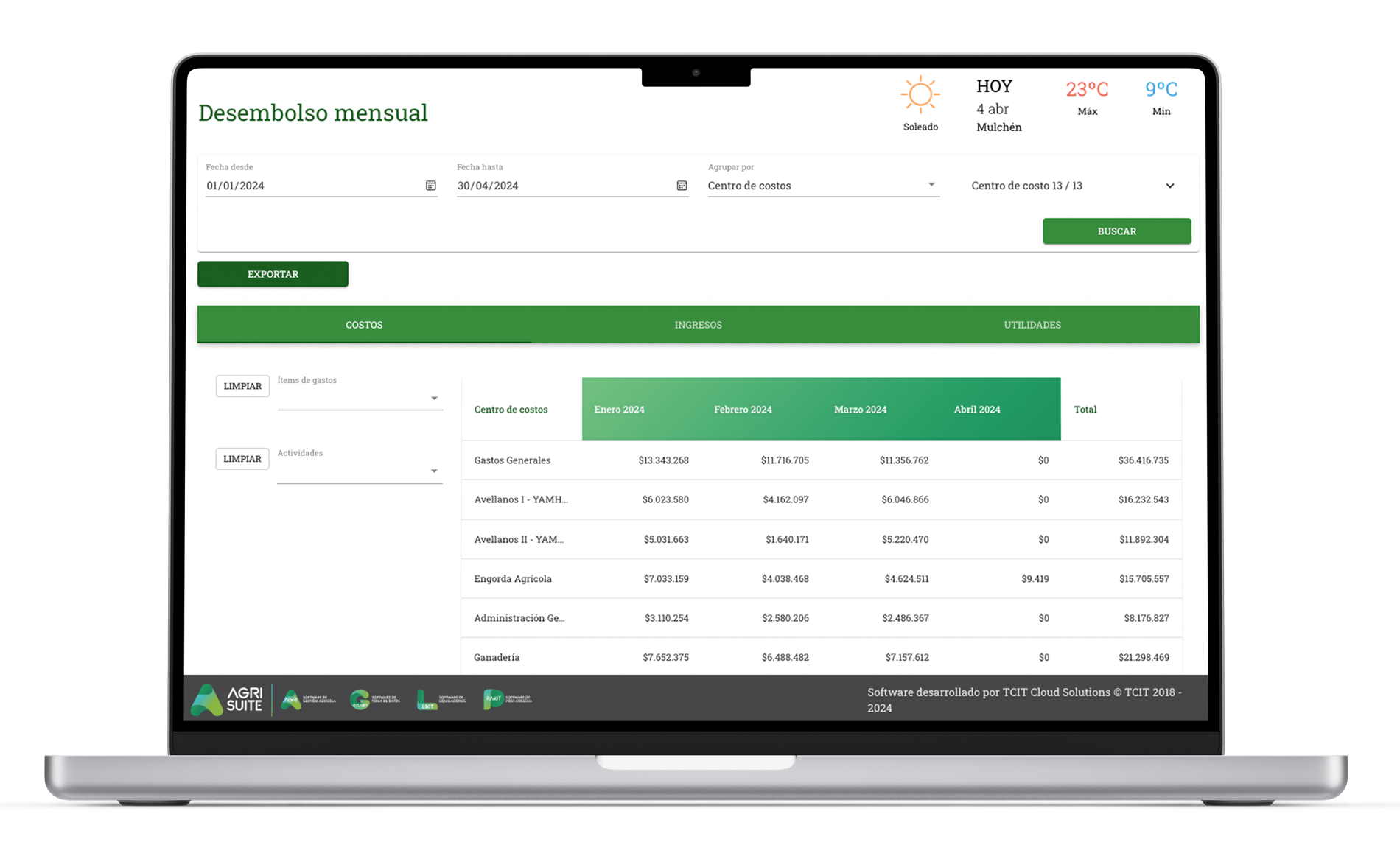
Task: Open the Fecha desde calendar picker
Action: click(431, 186)
